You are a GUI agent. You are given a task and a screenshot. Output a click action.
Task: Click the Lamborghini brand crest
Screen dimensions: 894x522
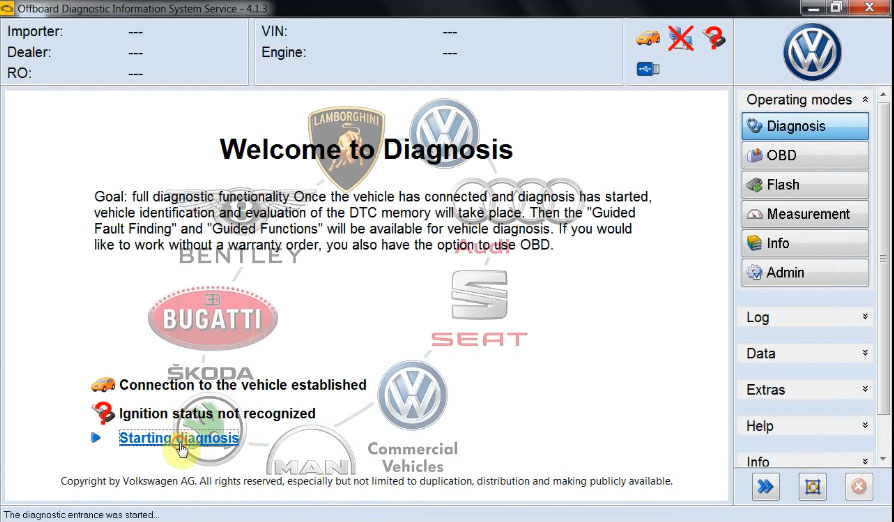tap(346, 148)
